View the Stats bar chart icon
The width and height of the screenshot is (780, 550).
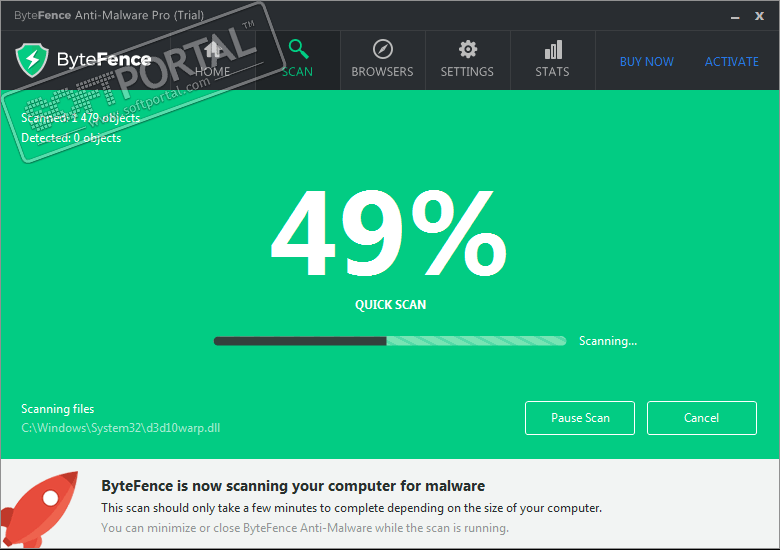coord(553,49)
